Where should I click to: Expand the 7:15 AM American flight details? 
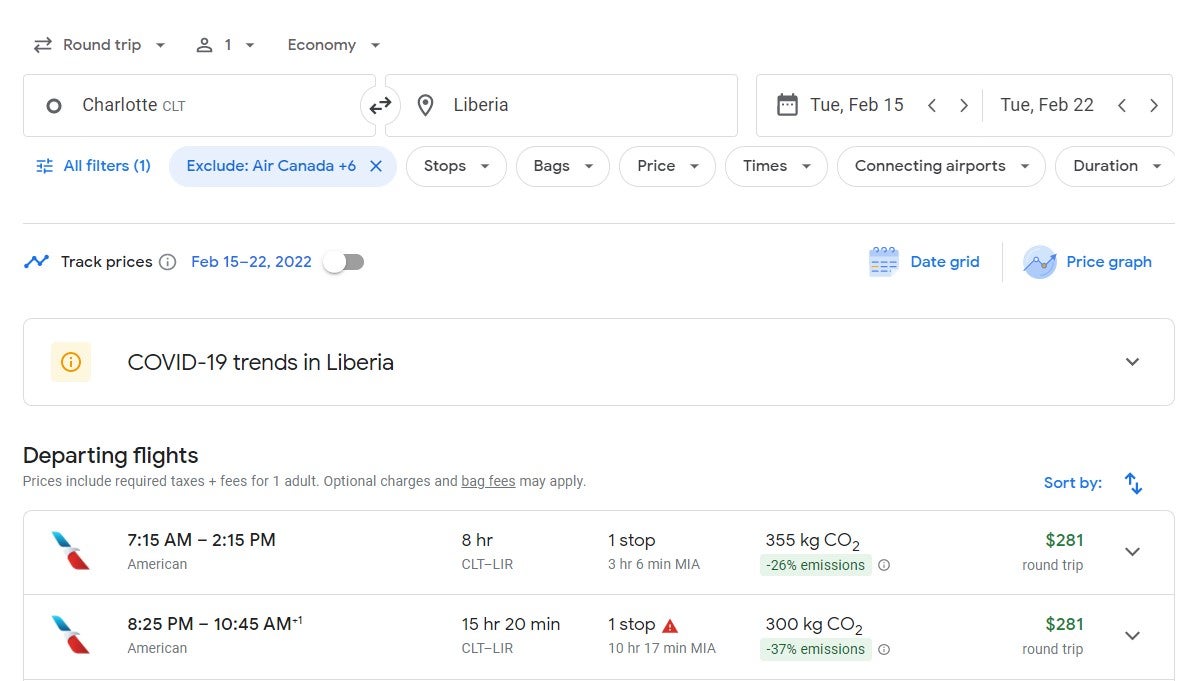[1132, 552]
